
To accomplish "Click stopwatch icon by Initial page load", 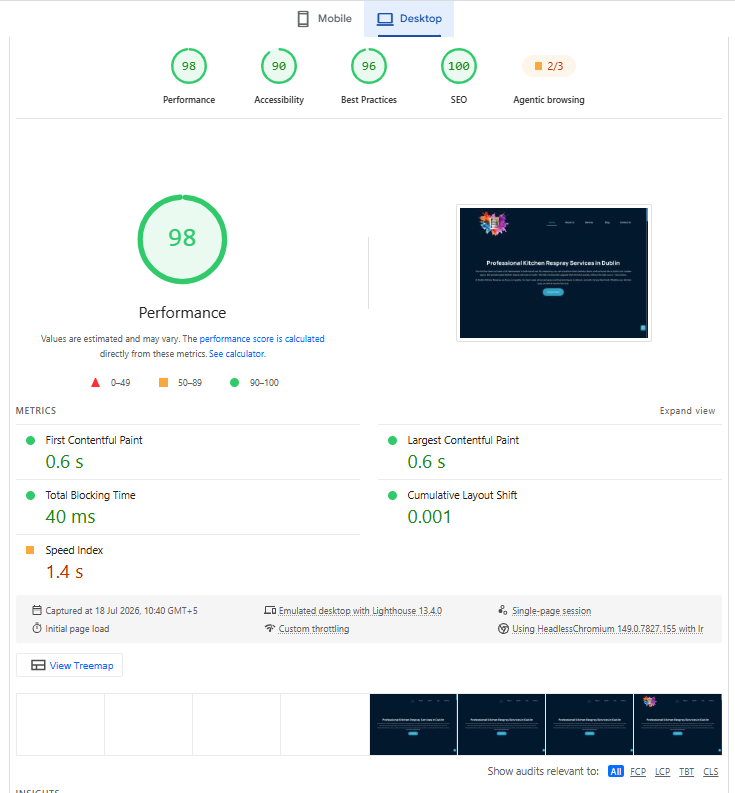I will [x=37, y=629].
